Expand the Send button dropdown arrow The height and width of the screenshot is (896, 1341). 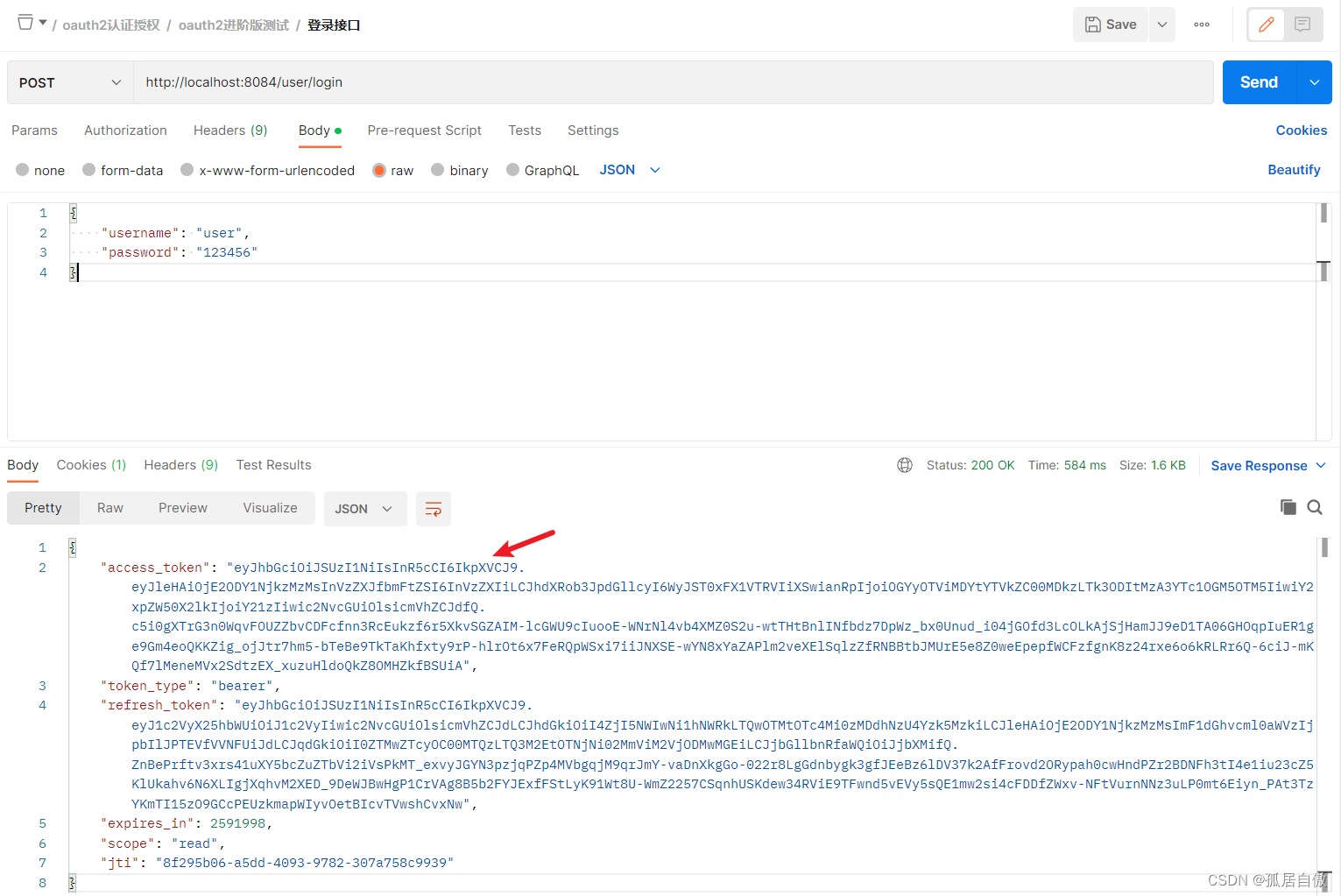[1314, 82]
